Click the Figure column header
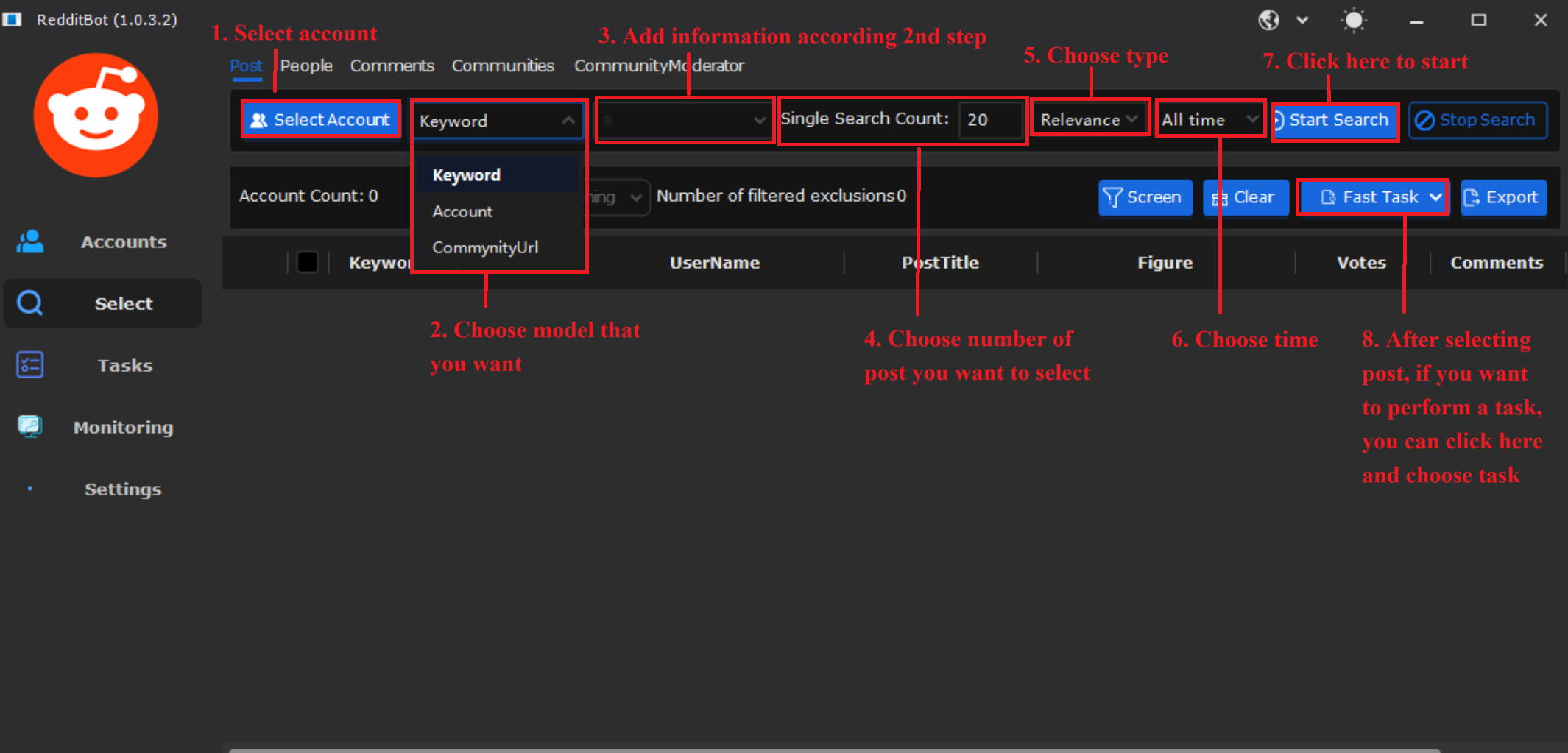Screen dimensions: 1568x753 pyautogui.click(x=1165, y=263)
